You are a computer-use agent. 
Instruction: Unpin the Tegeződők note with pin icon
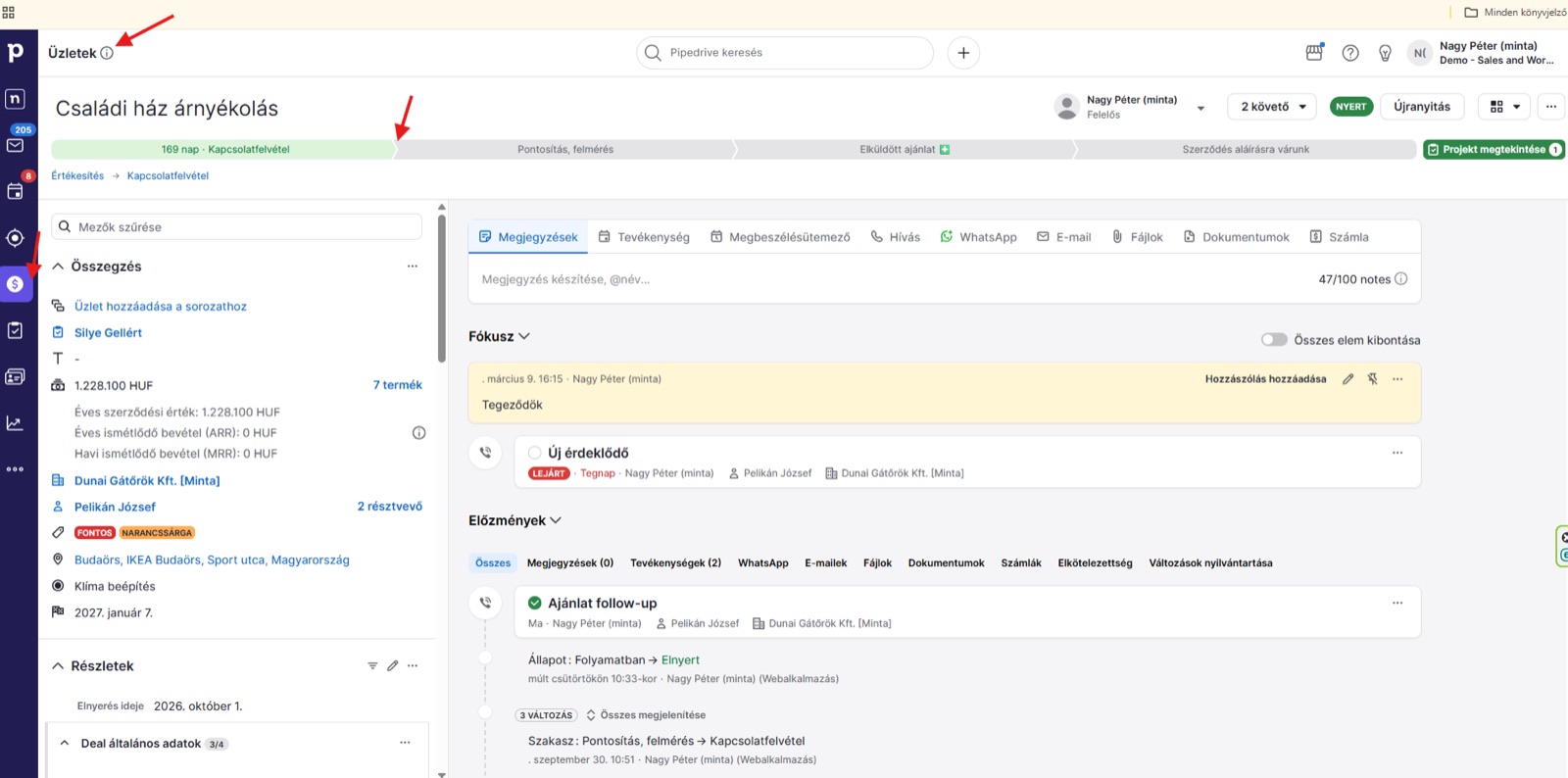click(x=1372, y=379)
